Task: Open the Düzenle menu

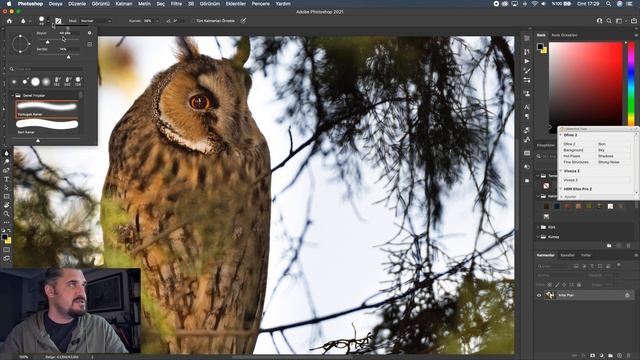Action: click(x=77, y=4)
